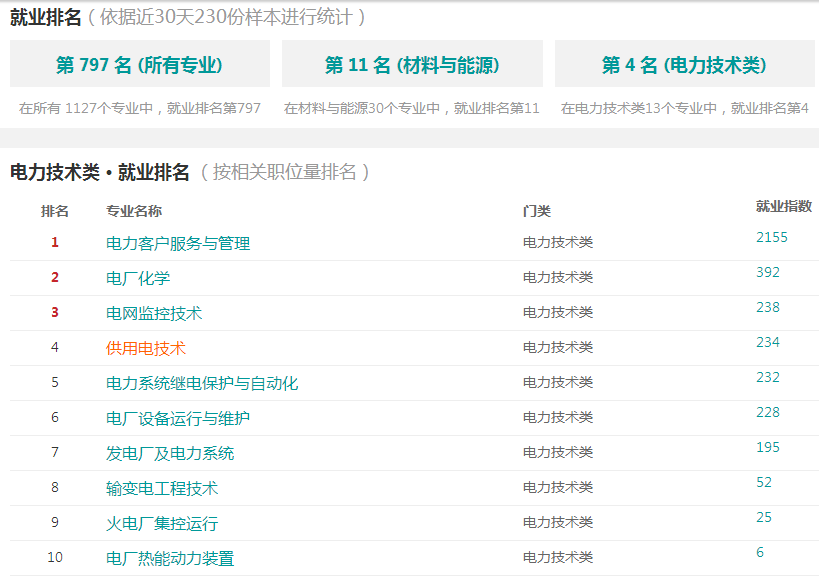Image resolution: width=819 pixels, height=579 pixels.
Task: Click rank number 3 in red
Action: (55, 312)
